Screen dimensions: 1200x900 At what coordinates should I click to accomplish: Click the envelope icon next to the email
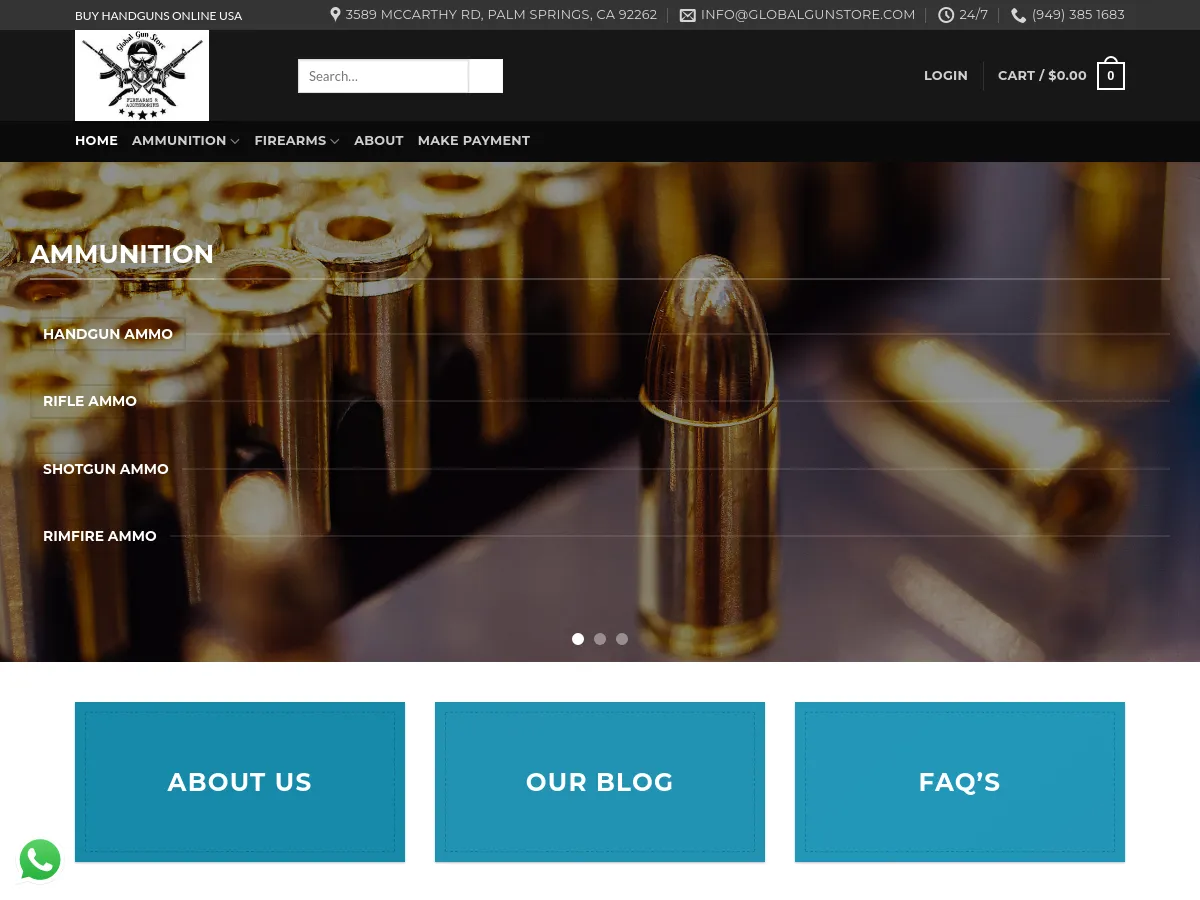[x=688, y=15]
